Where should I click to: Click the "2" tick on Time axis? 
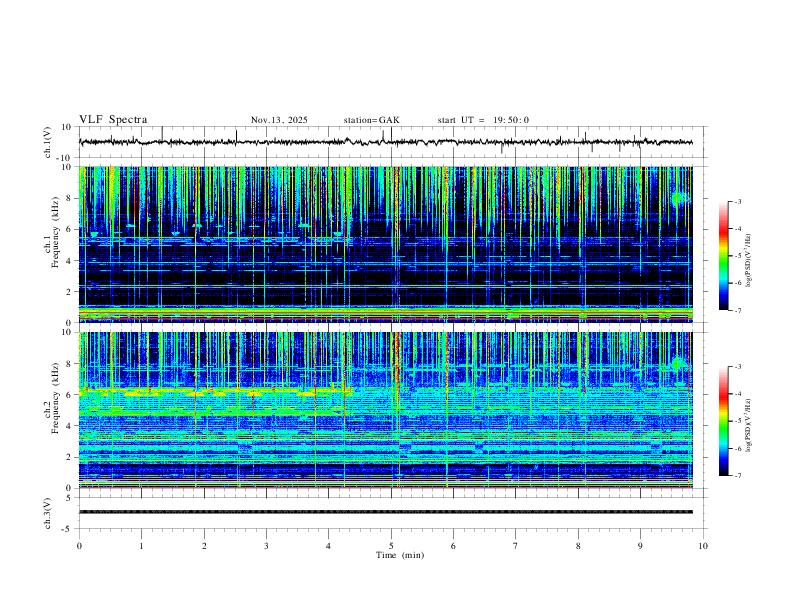[204, 546]
